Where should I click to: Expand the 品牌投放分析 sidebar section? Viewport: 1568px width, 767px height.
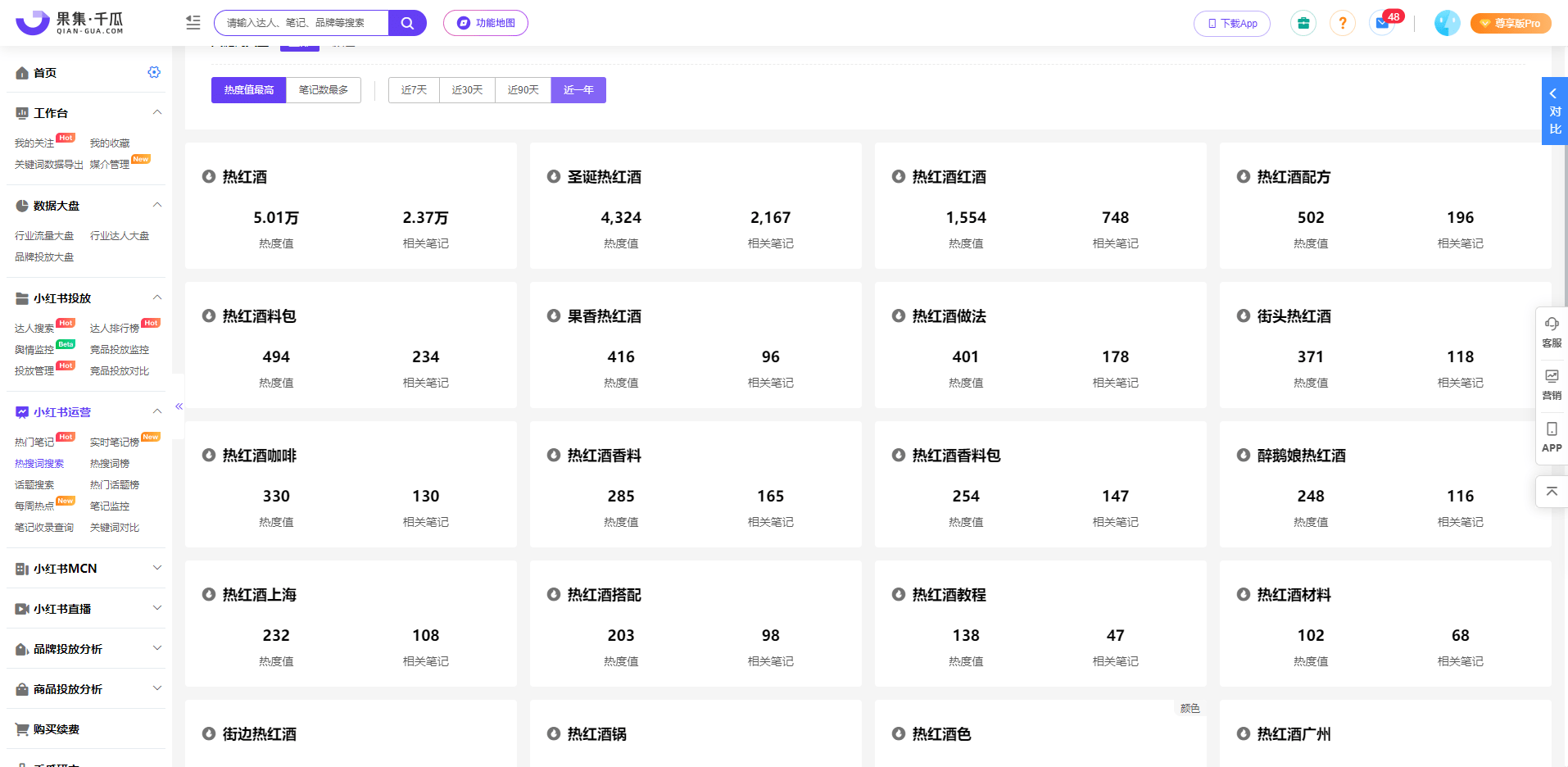click(x=157, y=648)
